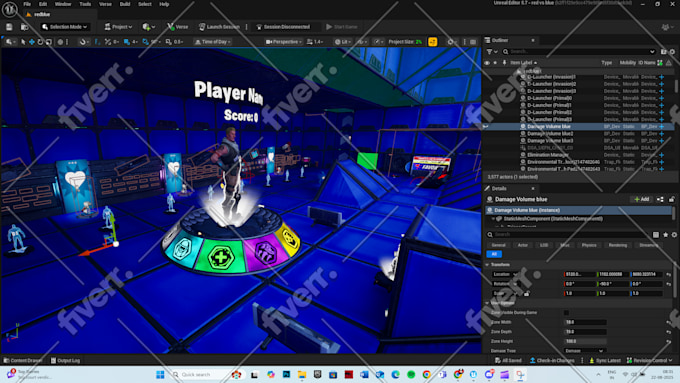Screen dimensions: 680x383
Task: Select D-Launcher (Primal)0 in Outliner
Action: coord(549,98)
